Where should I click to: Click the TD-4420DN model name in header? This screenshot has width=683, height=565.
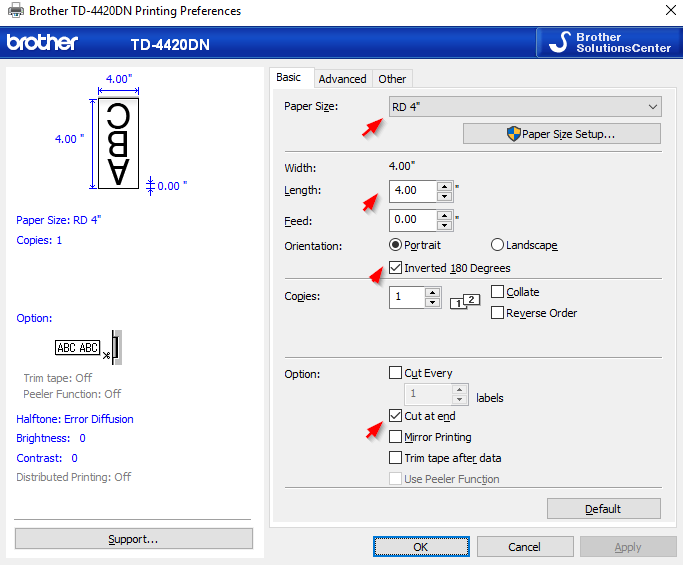[x=170, y=44]
